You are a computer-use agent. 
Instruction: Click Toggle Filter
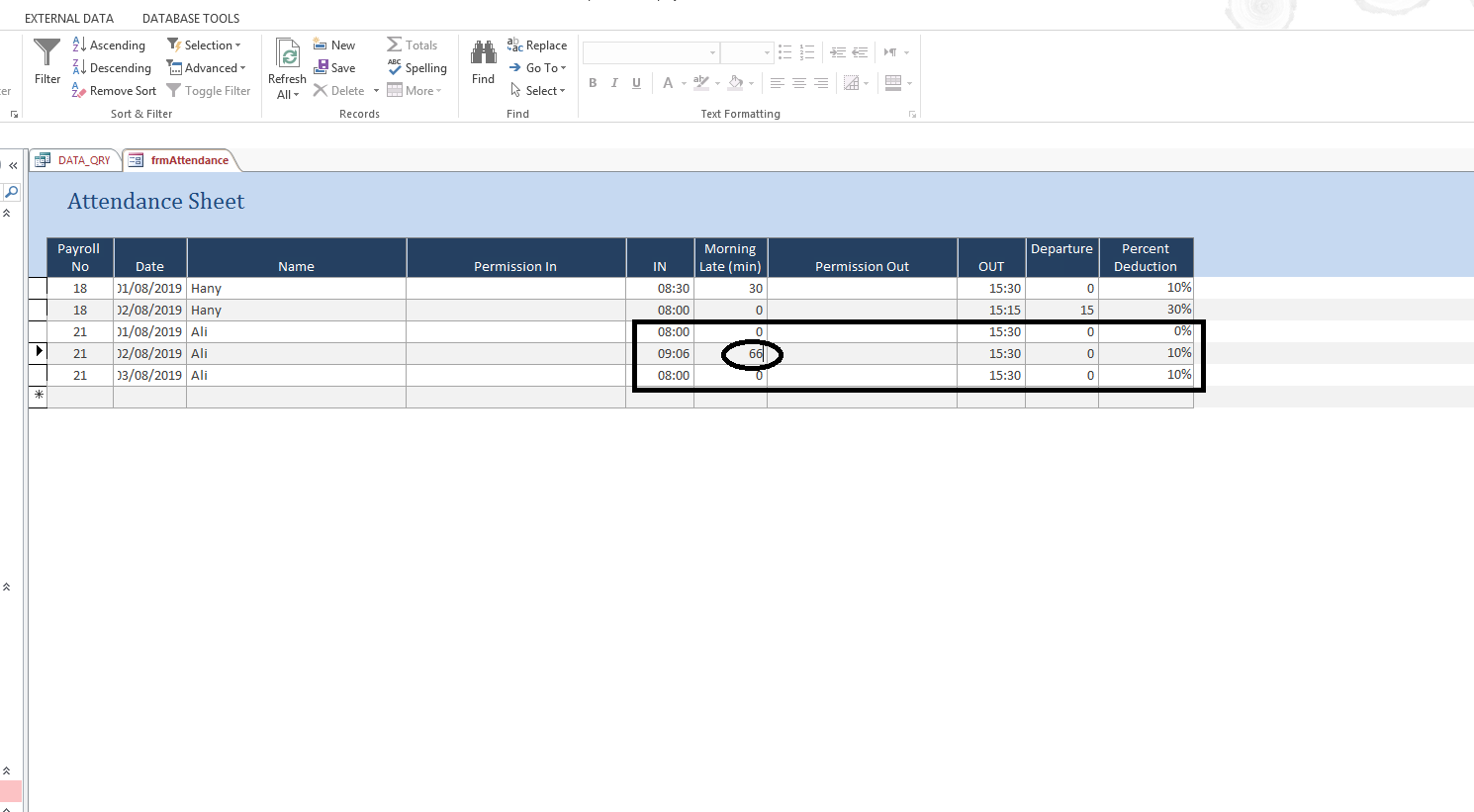[x=209, y=91]
